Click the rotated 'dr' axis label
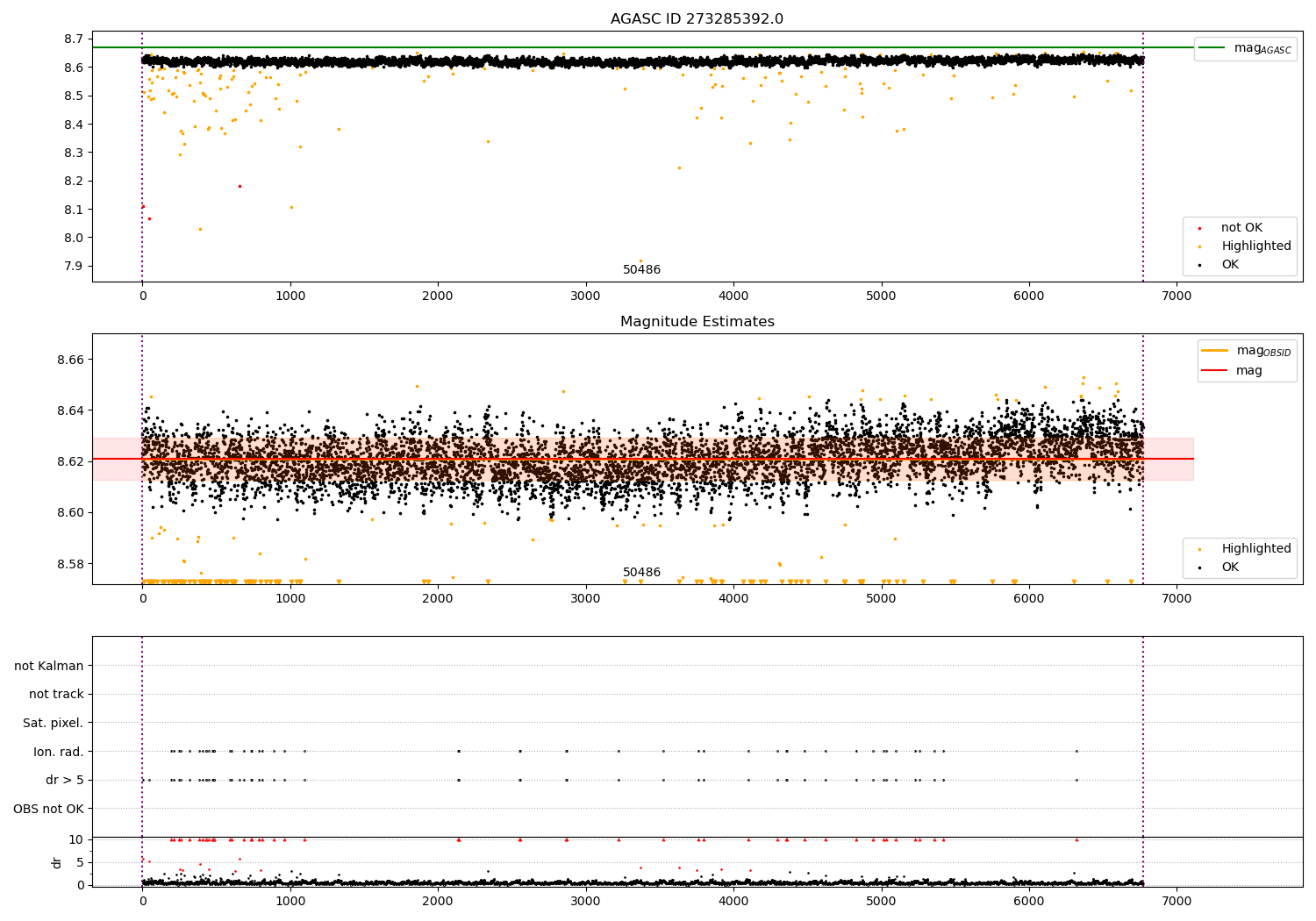 click(x=57, y=862)
